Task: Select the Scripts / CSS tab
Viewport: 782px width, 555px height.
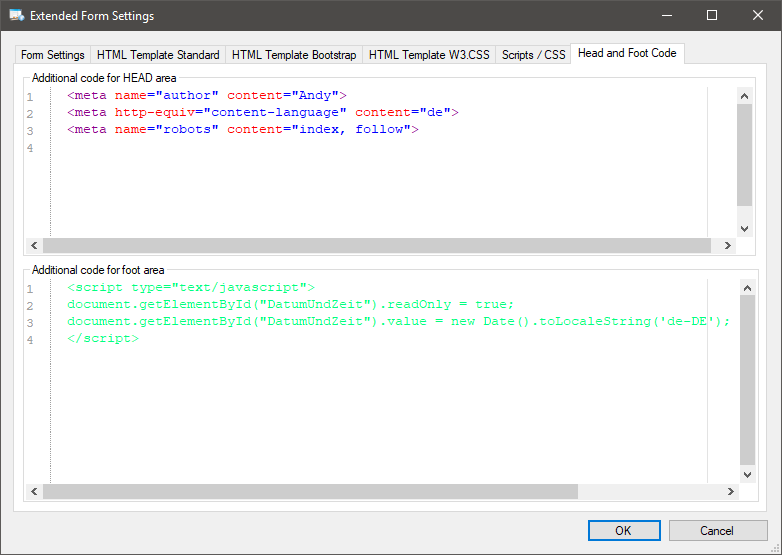Action: click(533, 55)
